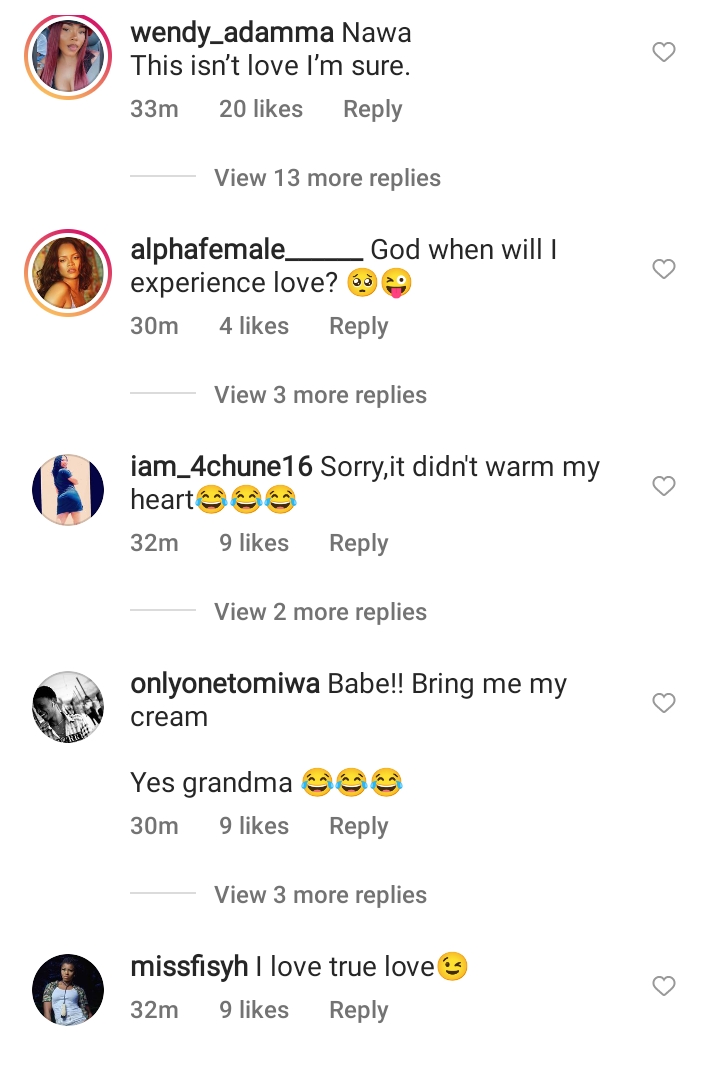Expand View 13 more replies
The height and width of the screenshot is (1068, 720).
click(x=327, y=178)
